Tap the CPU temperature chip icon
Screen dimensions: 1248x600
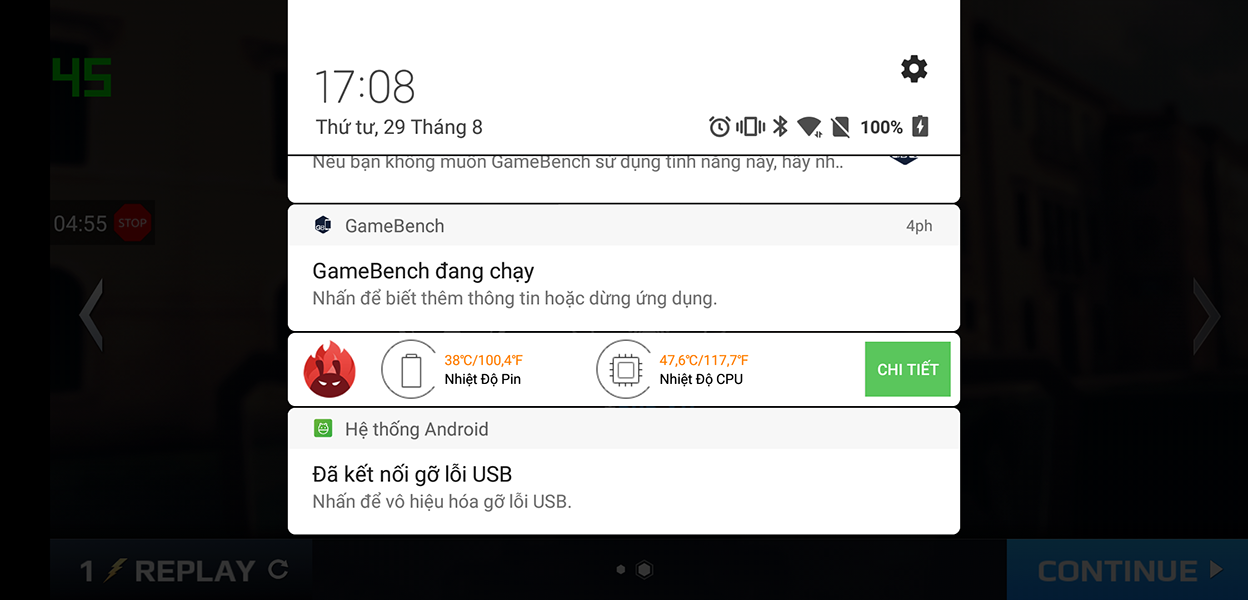point(625,370)
